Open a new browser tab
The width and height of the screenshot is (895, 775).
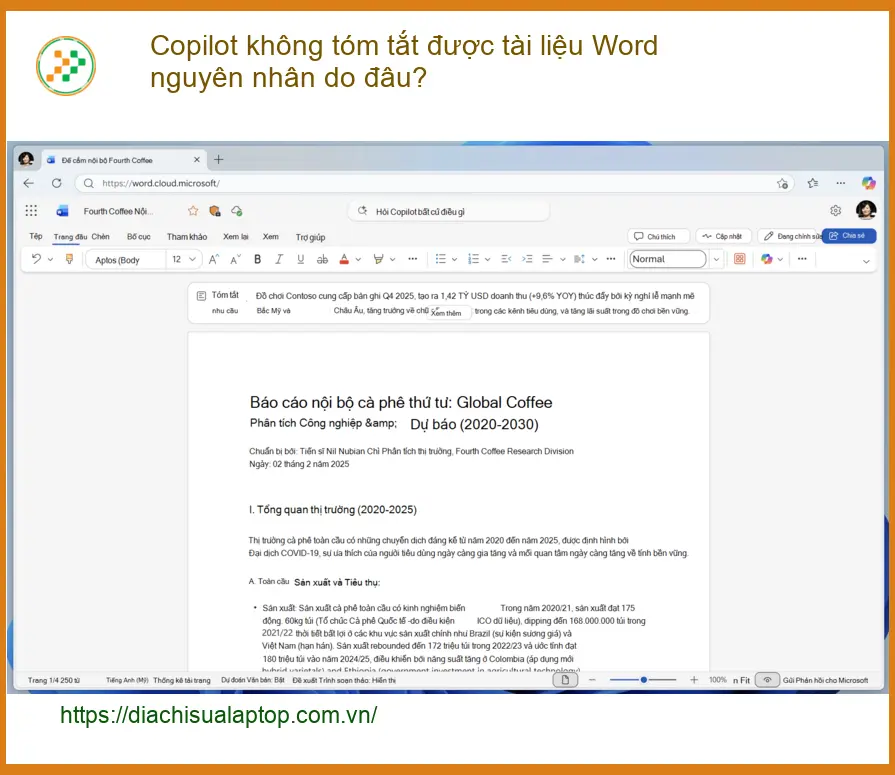click(x=219, y=160)
